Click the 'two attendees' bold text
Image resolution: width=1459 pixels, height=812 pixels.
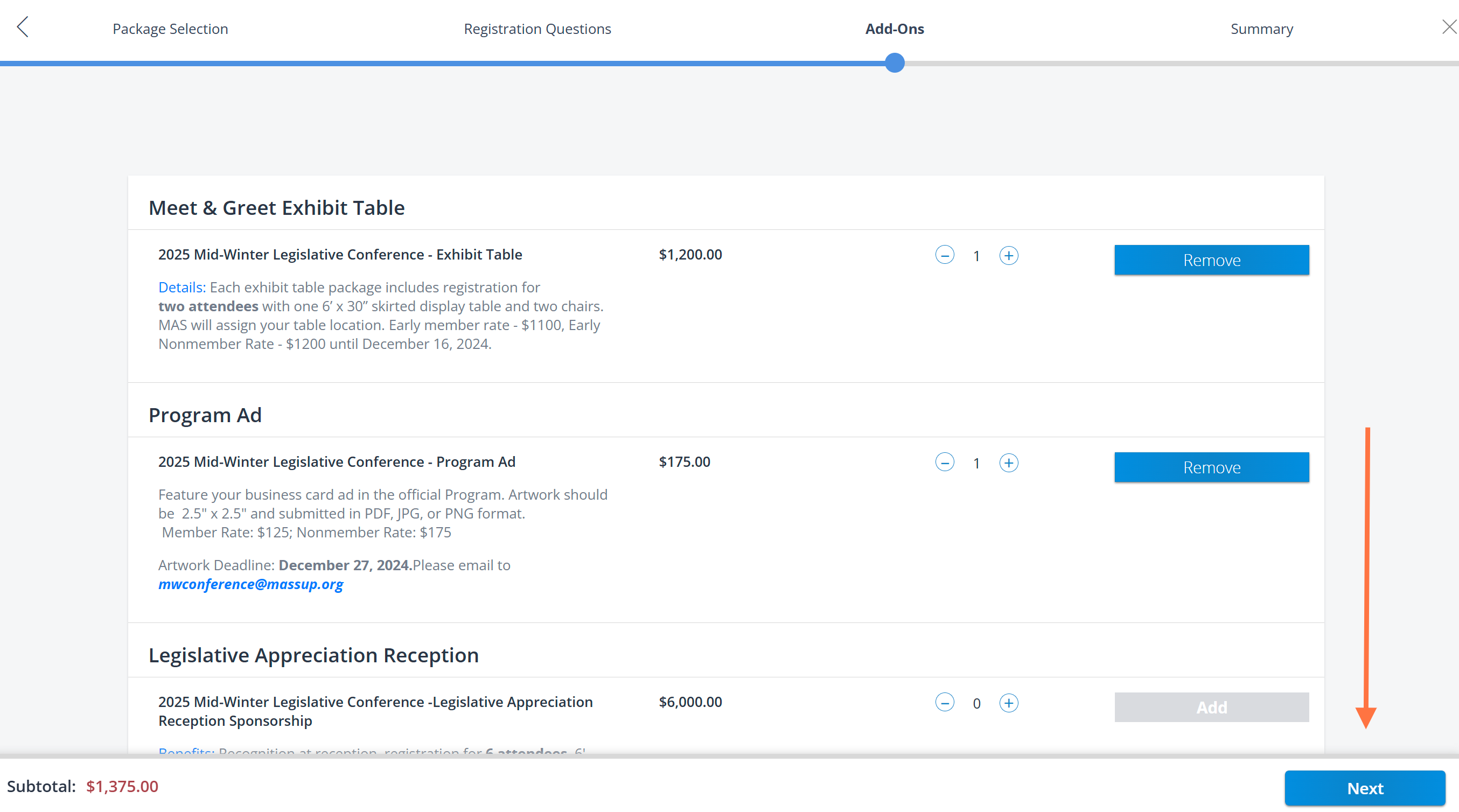(x=208, y=306)
